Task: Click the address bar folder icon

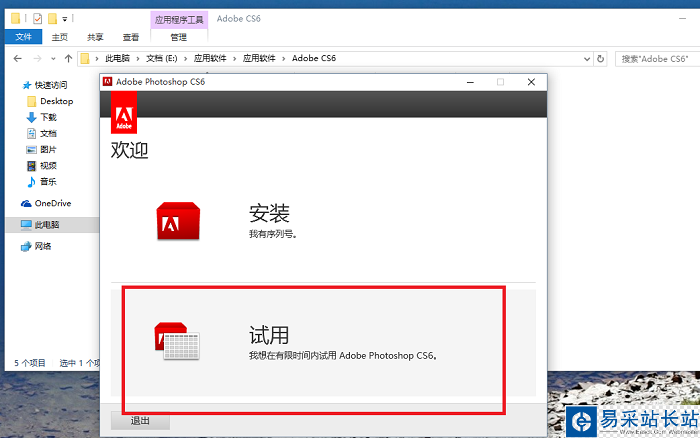Action: (85, 58)
